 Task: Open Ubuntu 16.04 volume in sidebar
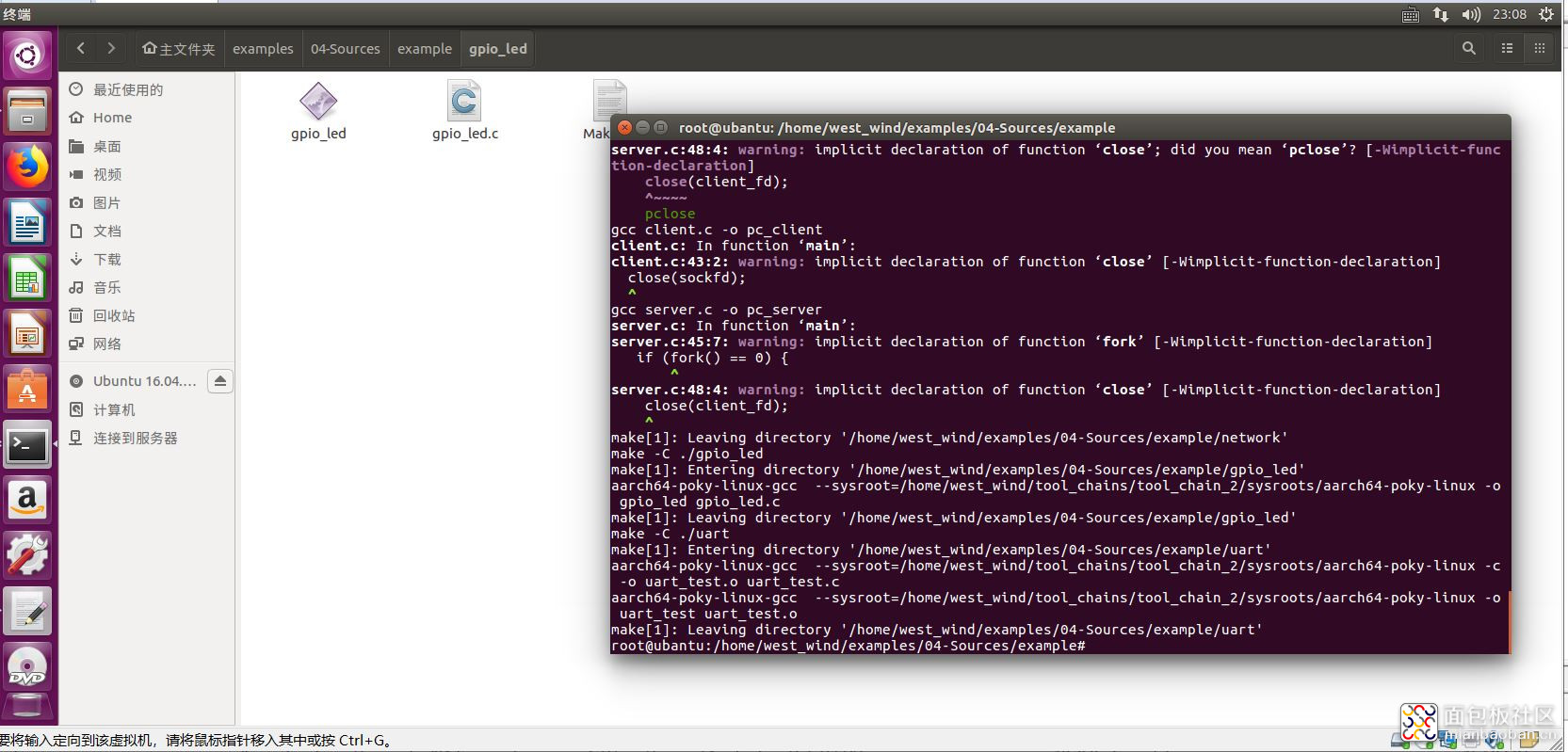tap(133, 381)
